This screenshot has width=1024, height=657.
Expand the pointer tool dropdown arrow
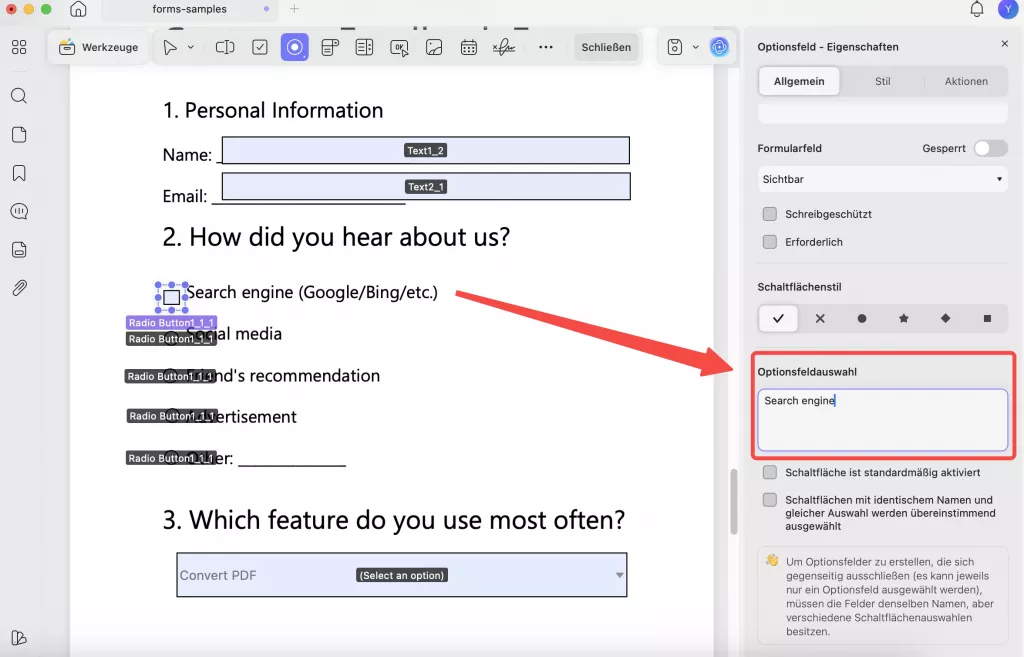pyautogui.click(x=191, y=47)
